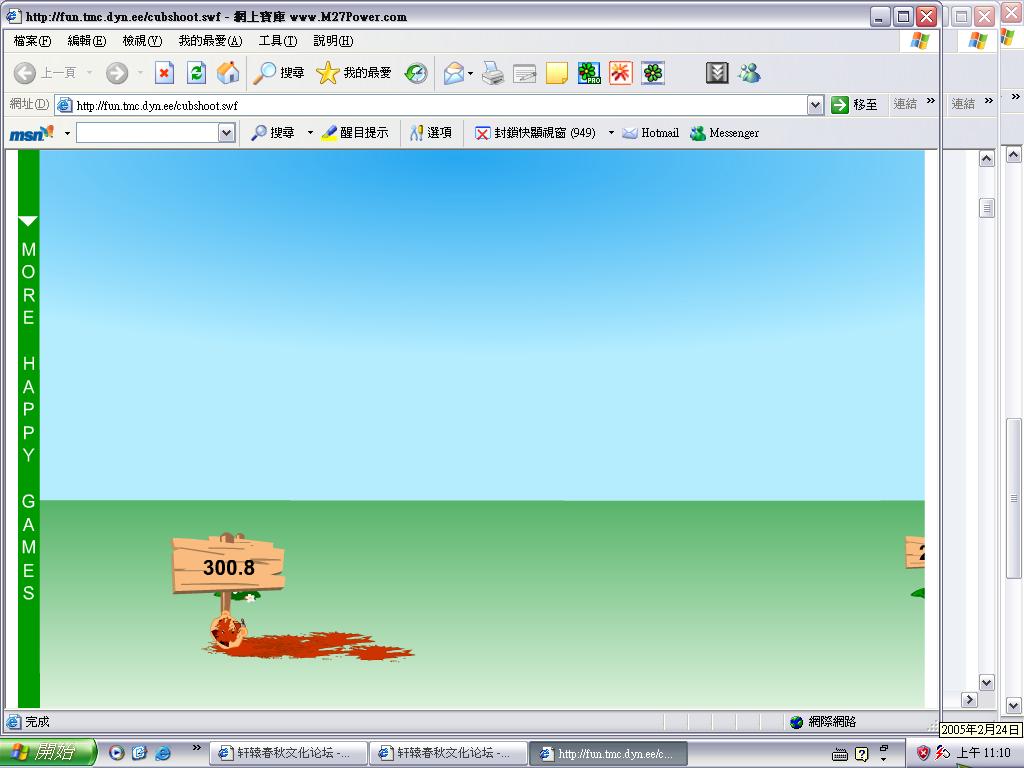Expand the Forward button history dropdown

pyautogui.click(x=140, y=72)
